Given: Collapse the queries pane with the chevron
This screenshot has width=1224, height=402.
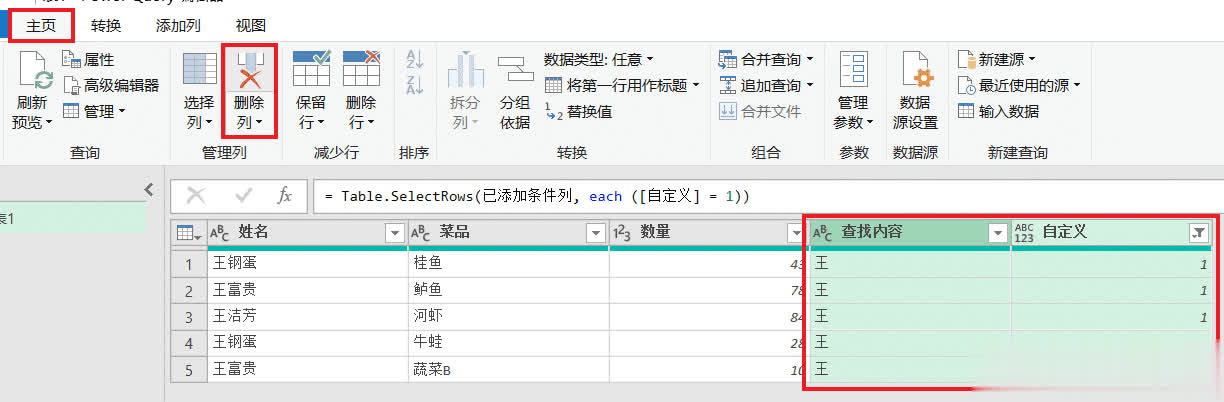Looking at the screenshot, I should click(149, 189).
